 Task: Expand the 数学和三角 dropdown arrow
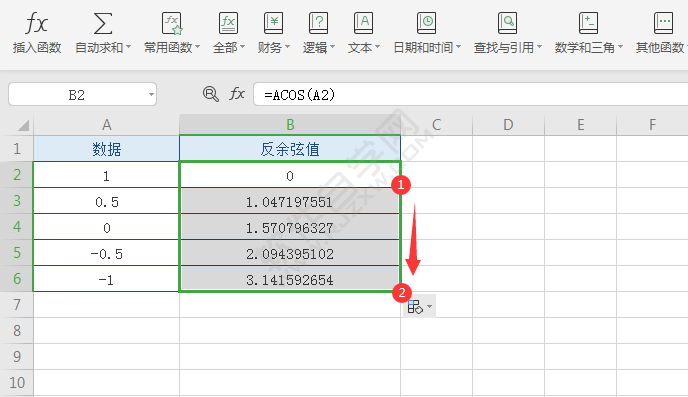(x=620, y=46)
